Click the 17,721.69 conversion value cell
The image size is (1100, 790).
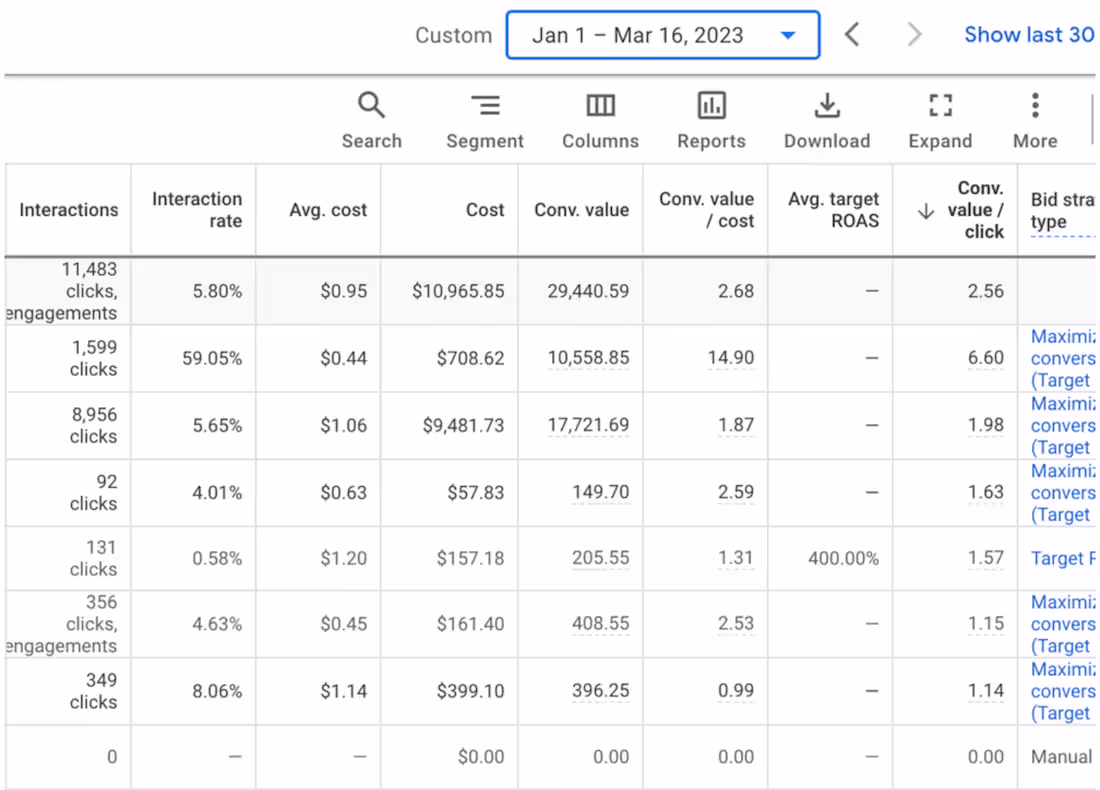(x=588, y=425)
